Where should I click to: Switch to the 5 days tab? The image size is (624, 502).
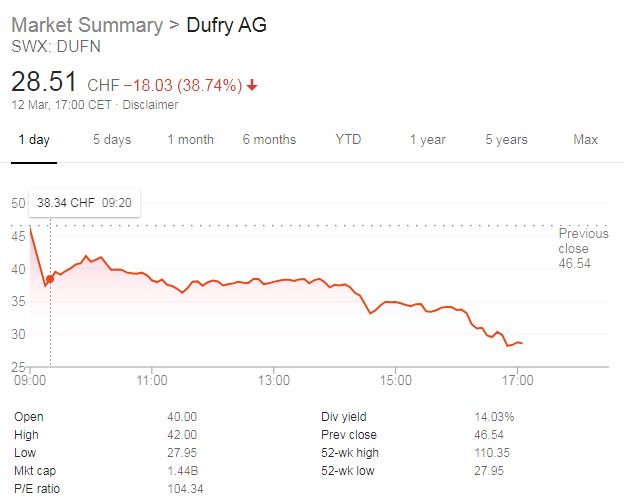point(112,140)
